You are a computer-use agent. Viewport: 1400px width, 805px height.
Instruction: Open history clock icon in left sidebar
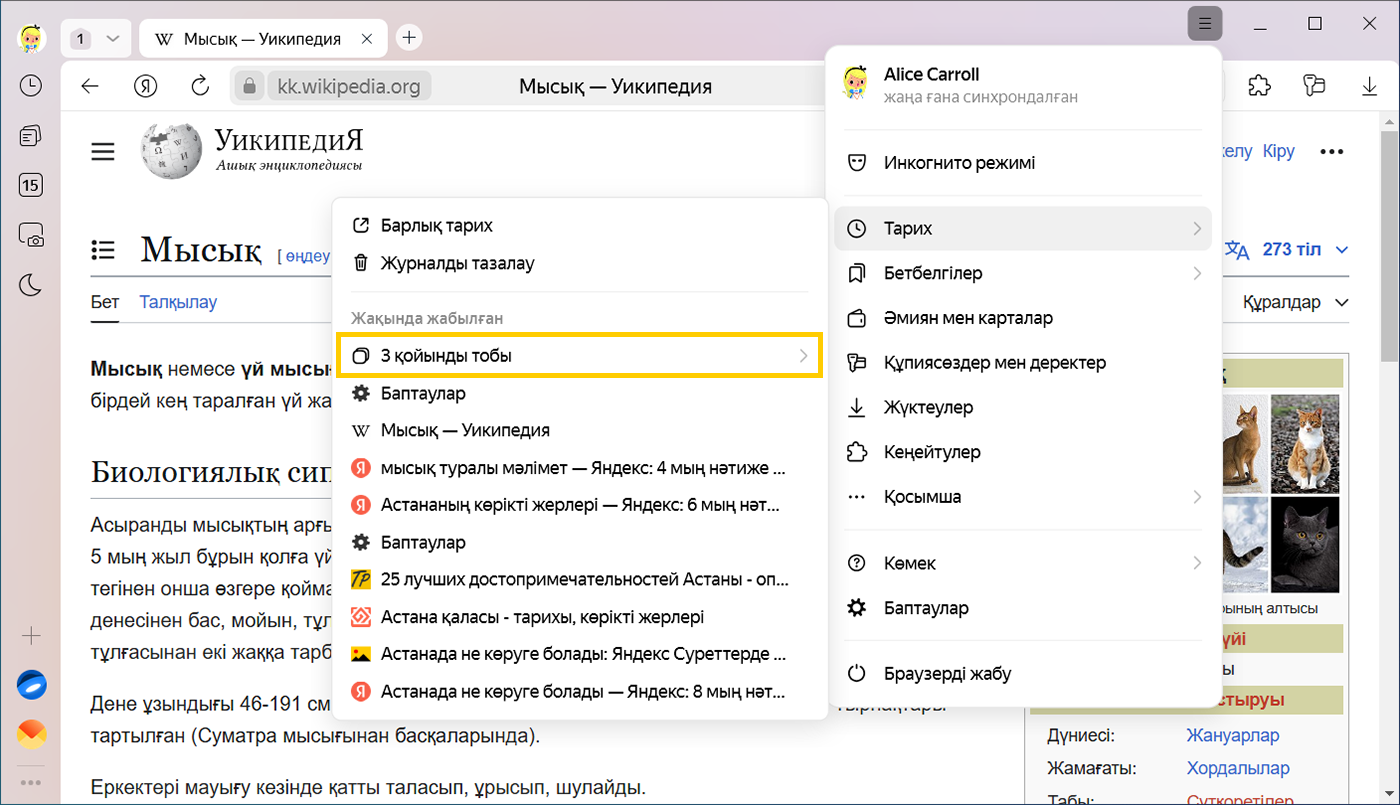pos(31,86)
